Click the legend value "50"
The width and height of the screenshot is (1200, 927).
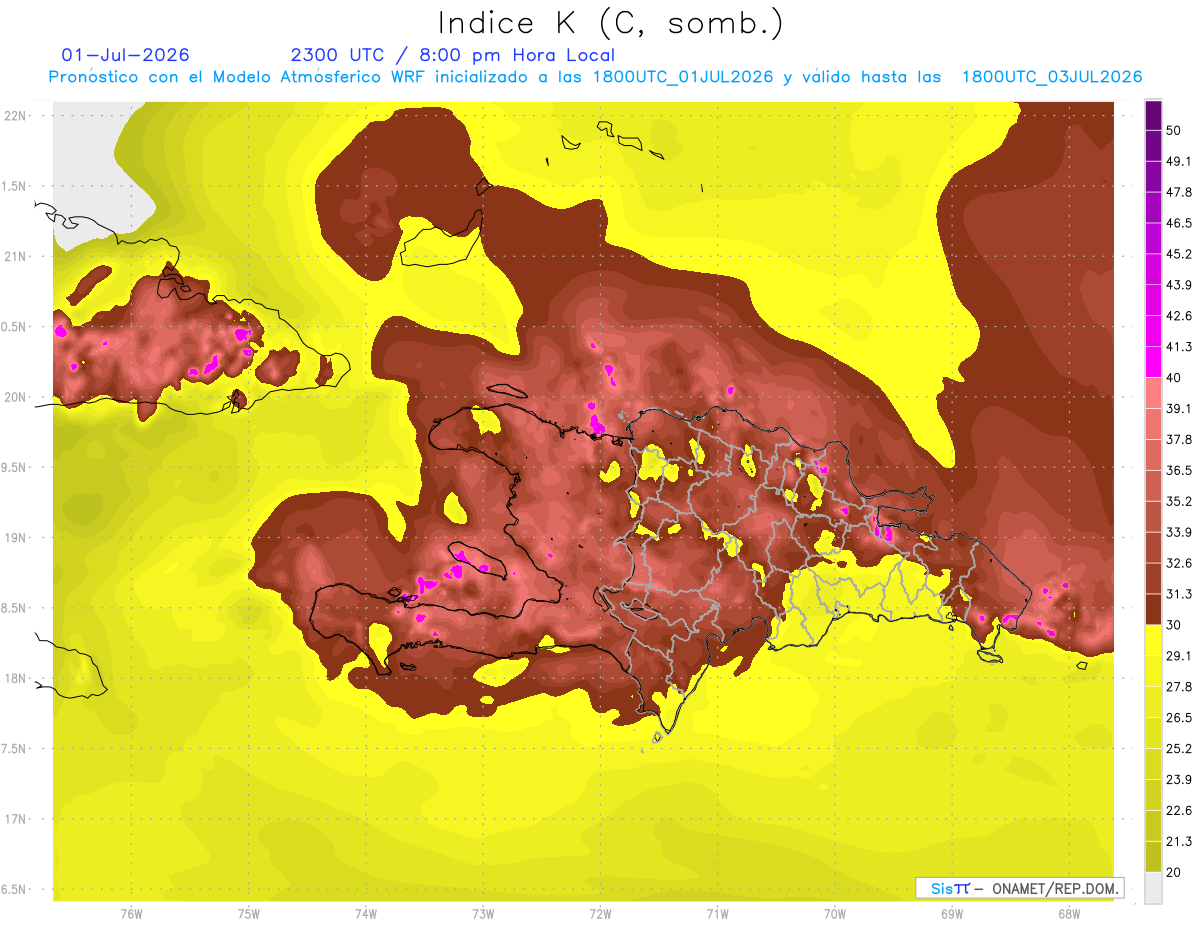(1174, 130)
